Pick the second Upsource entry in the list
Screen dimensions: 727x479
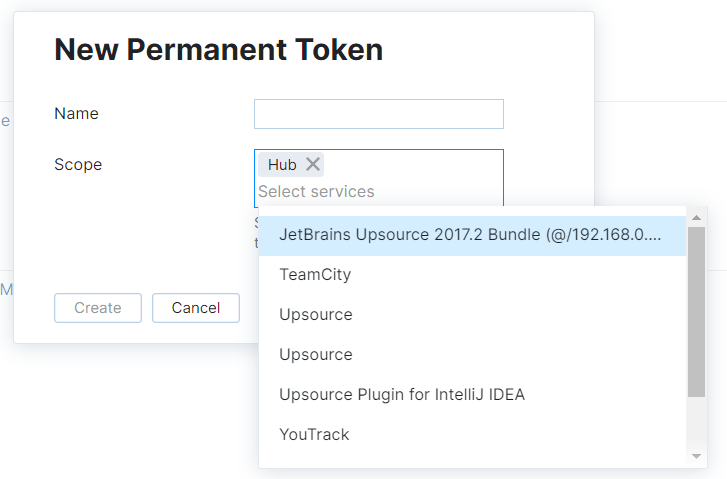pos(316,354)
